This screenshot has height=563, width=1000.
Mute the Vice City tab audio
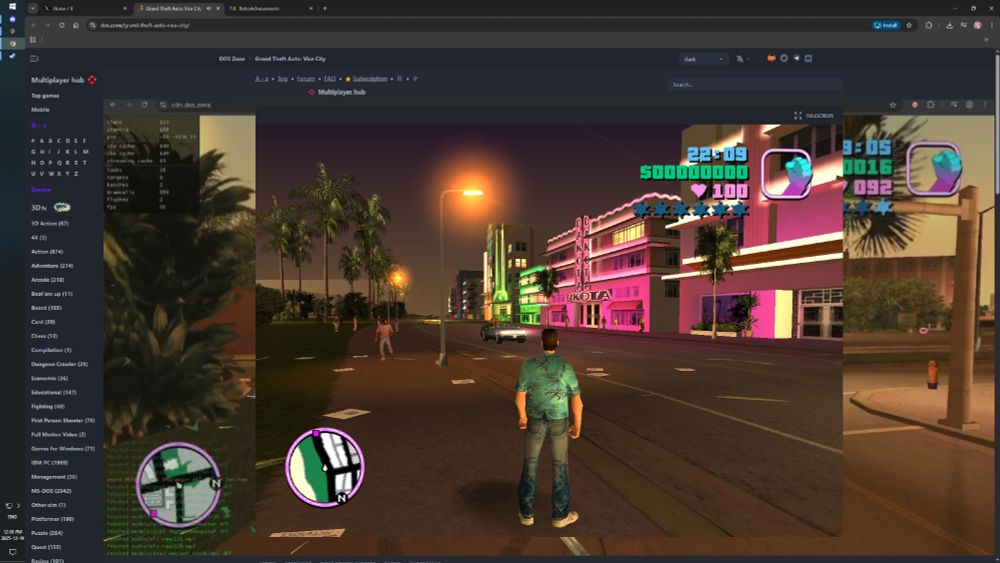coord(209,8)
